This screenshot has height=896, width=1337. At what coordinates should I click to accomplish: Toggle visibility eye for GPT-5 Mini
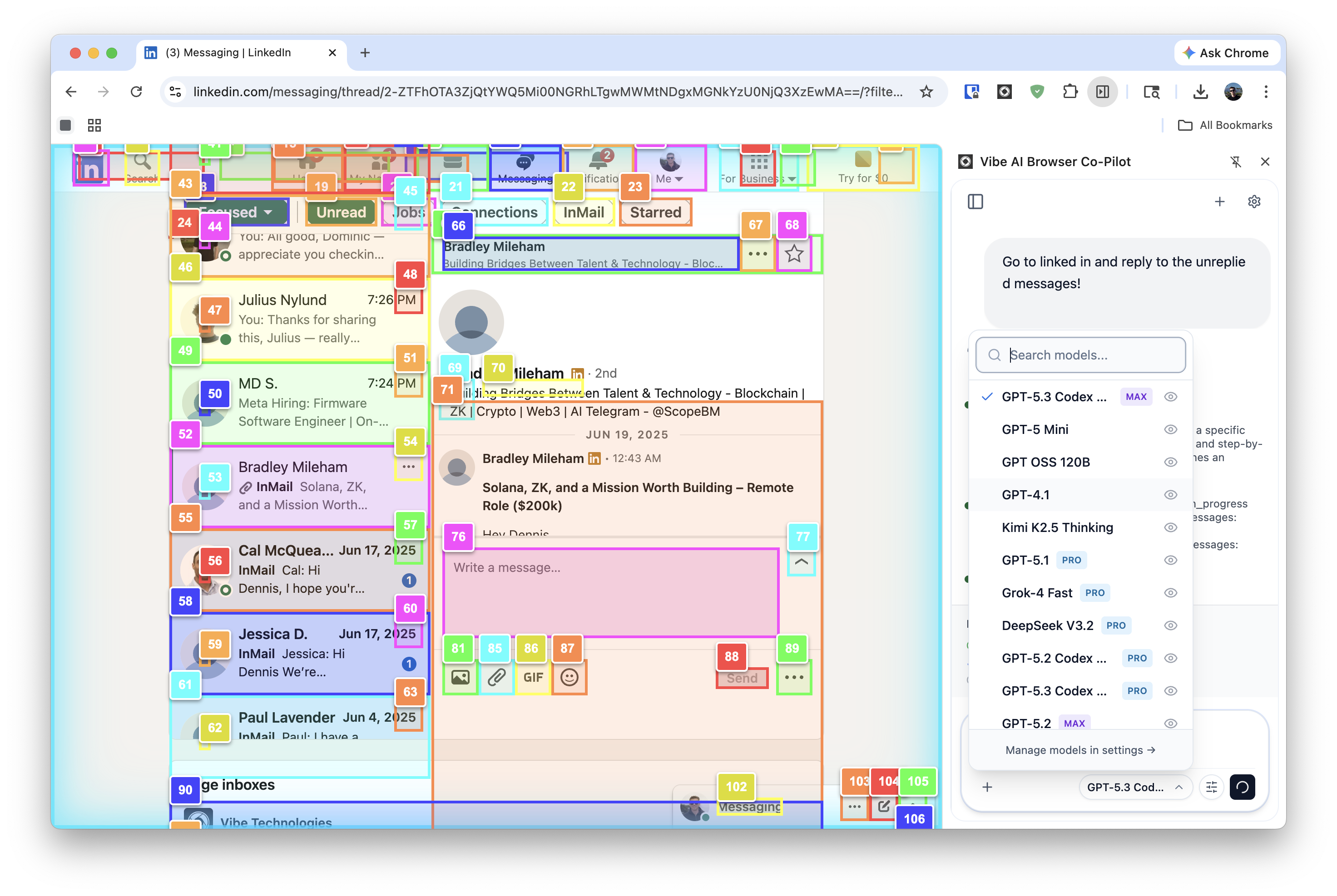[1170, 429]
